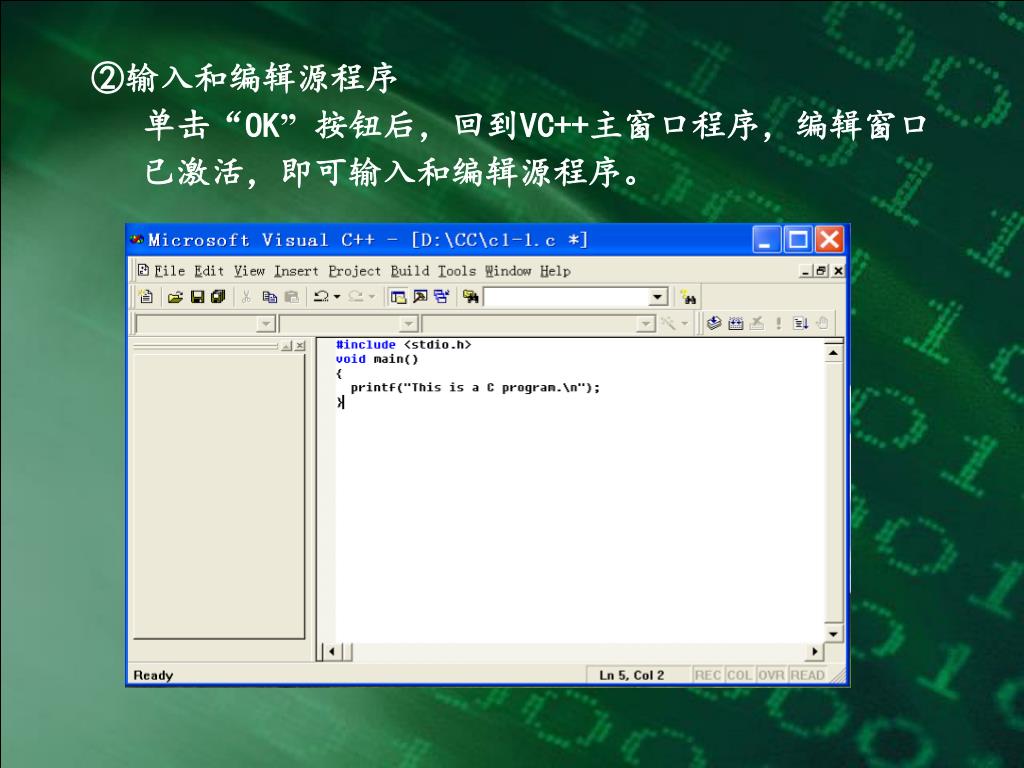Toggle the Workspace window icon
The image size is (1024, 768).
click(x=398, y=297)
